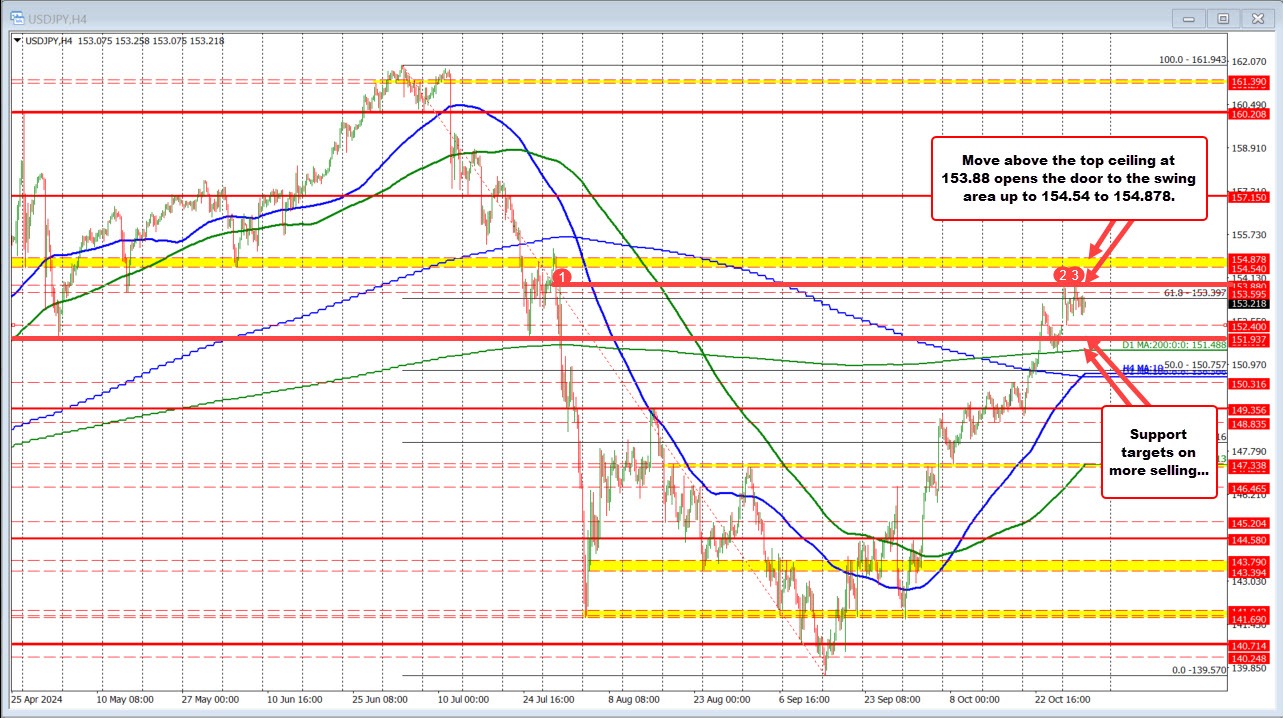Click the Support targets on more selling box

tap(1158, 453)
